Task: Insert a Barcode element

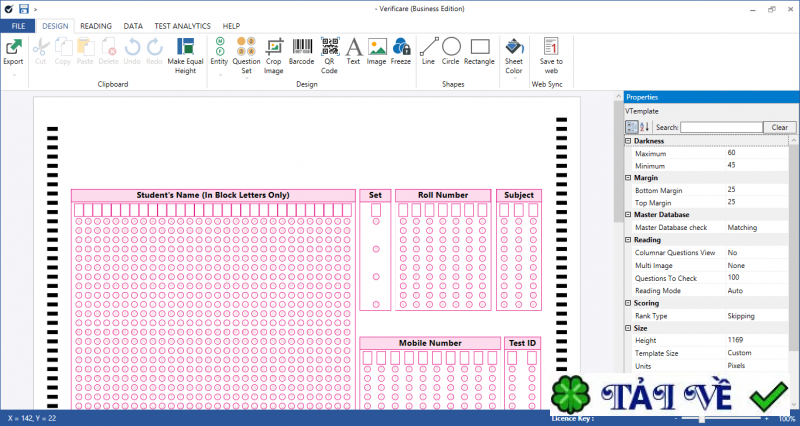Action: coord(302,51)
